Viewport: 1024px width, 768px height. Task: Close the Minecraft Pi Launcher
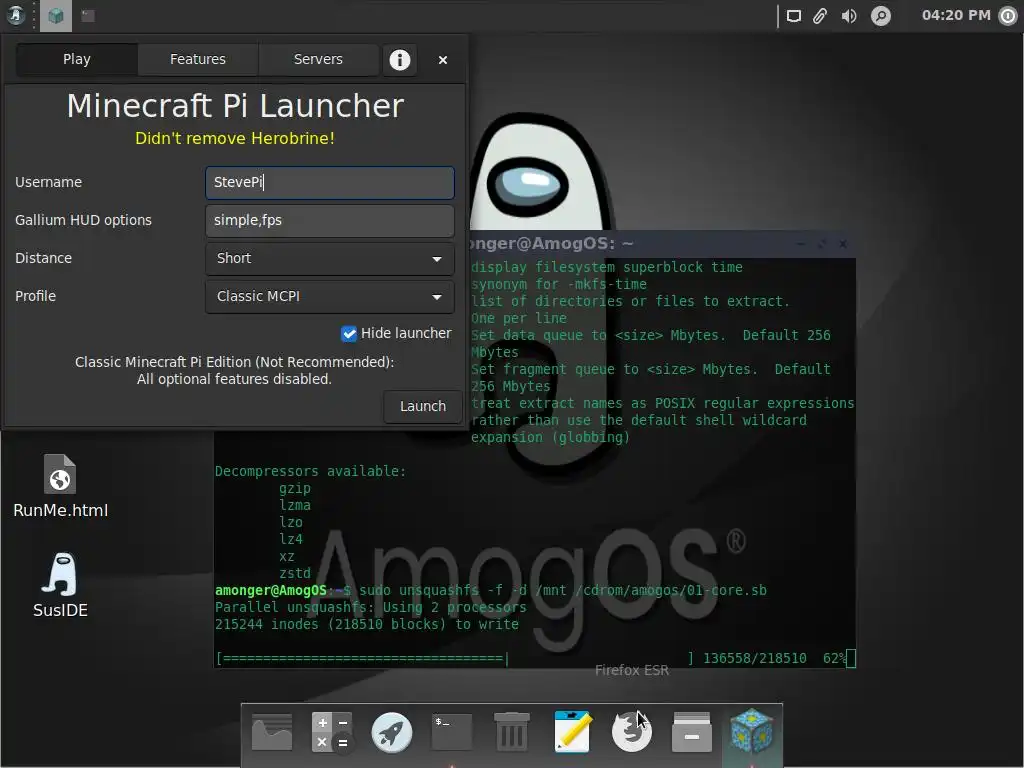(x=443, y=60)
